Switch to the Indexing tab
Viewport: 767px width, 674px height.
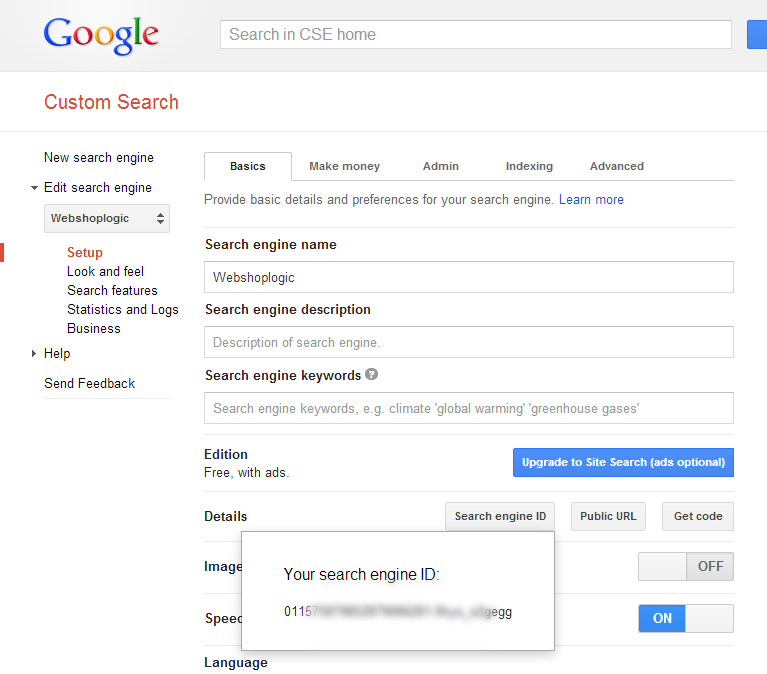(529, 166)
